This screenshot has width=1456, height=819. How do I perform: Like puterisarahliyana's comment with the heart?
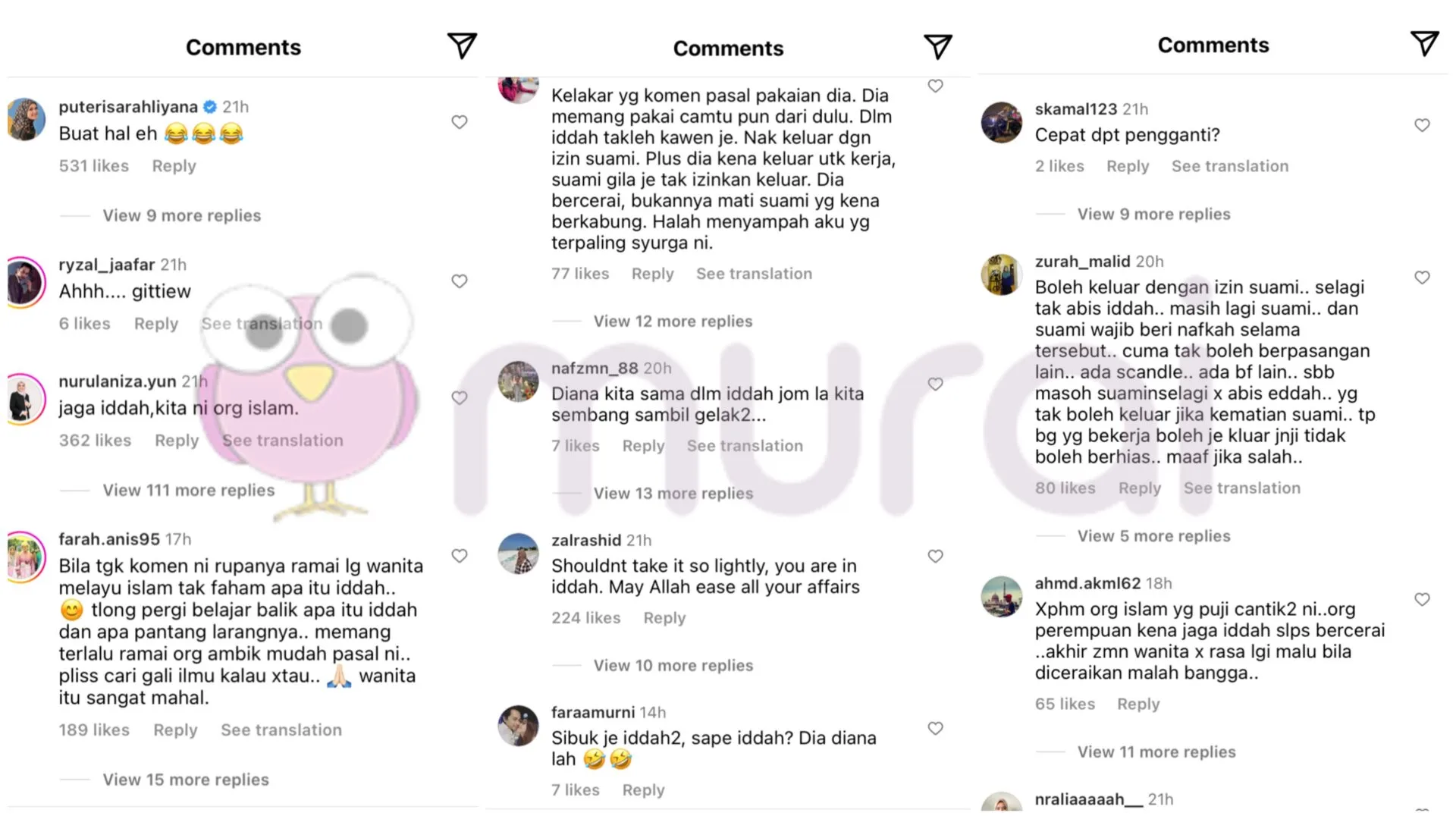click(460, 122)
